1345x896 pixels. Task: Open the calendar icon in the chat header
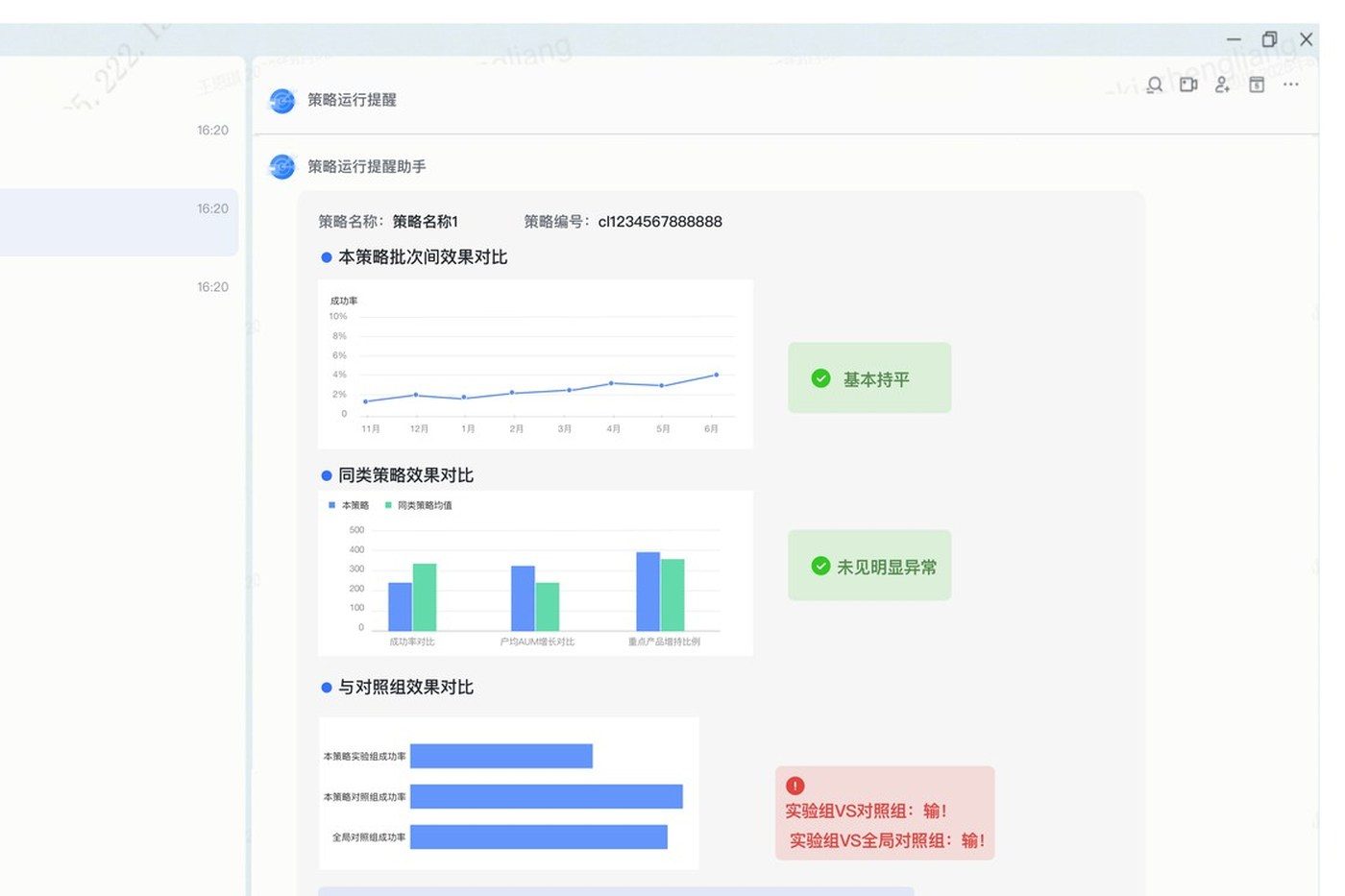coord(1257,85)
